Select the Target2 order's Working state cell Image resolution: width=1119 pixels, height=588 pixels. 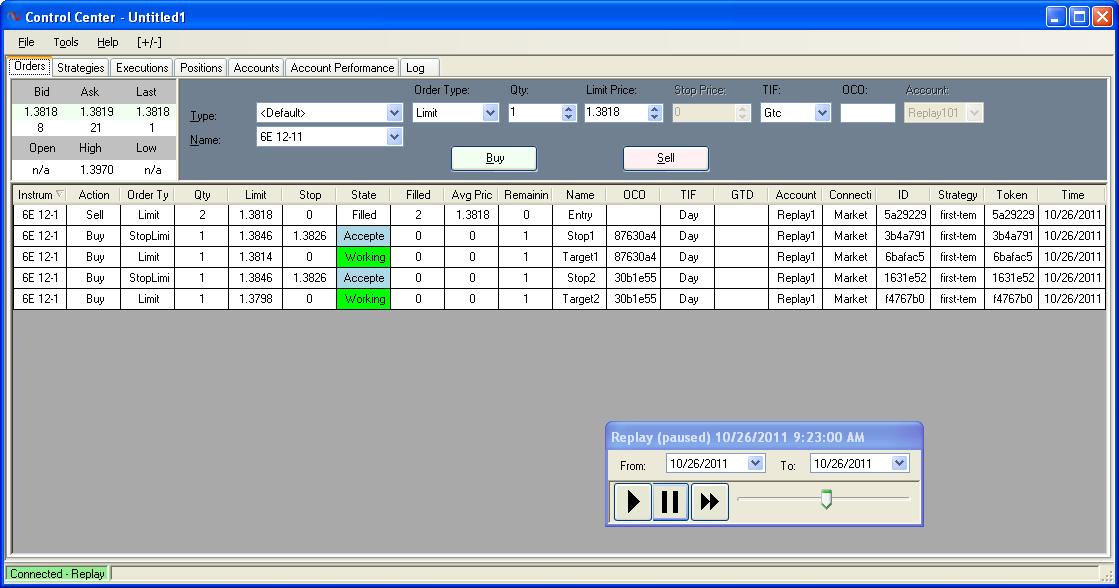[x=363, y=299]
